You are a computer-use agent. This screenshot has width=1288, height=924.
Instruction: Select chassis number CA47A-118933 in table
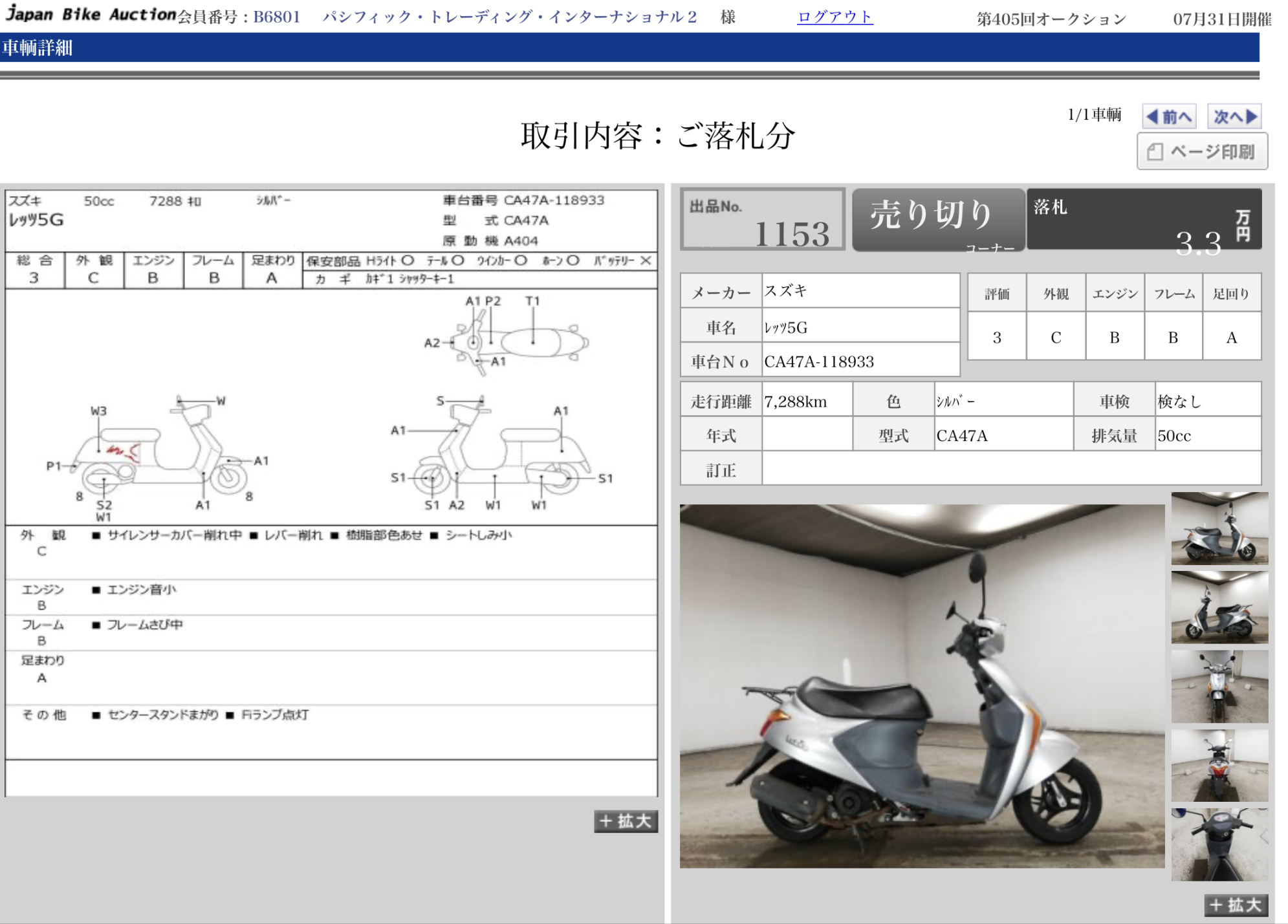click(x=819, y=361)
